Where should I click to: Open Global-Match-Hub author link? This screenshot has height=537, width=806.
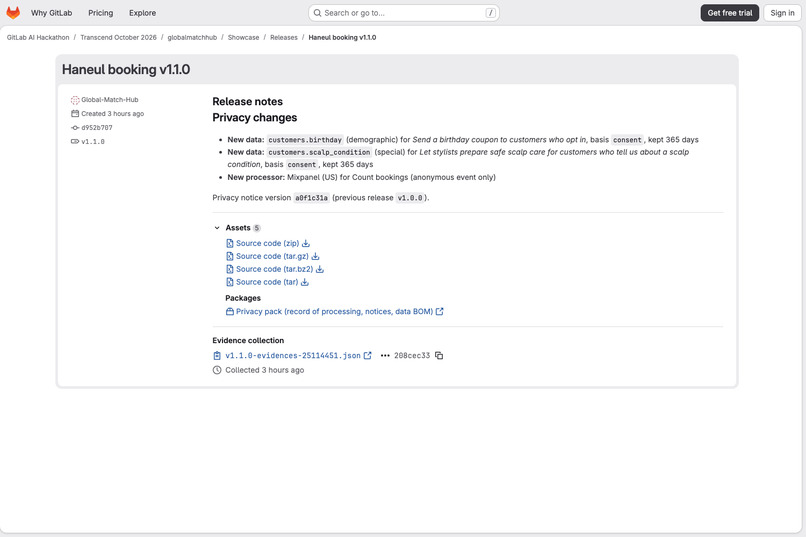[x=109, y=100]
